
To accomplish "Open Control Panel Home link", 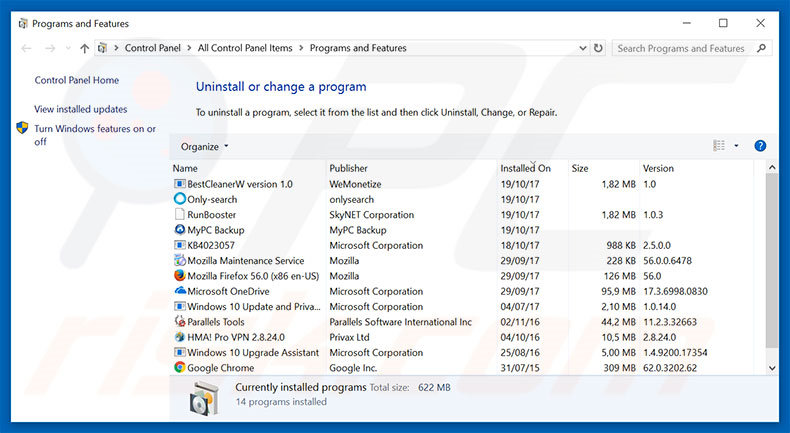I will pos(77,81).
